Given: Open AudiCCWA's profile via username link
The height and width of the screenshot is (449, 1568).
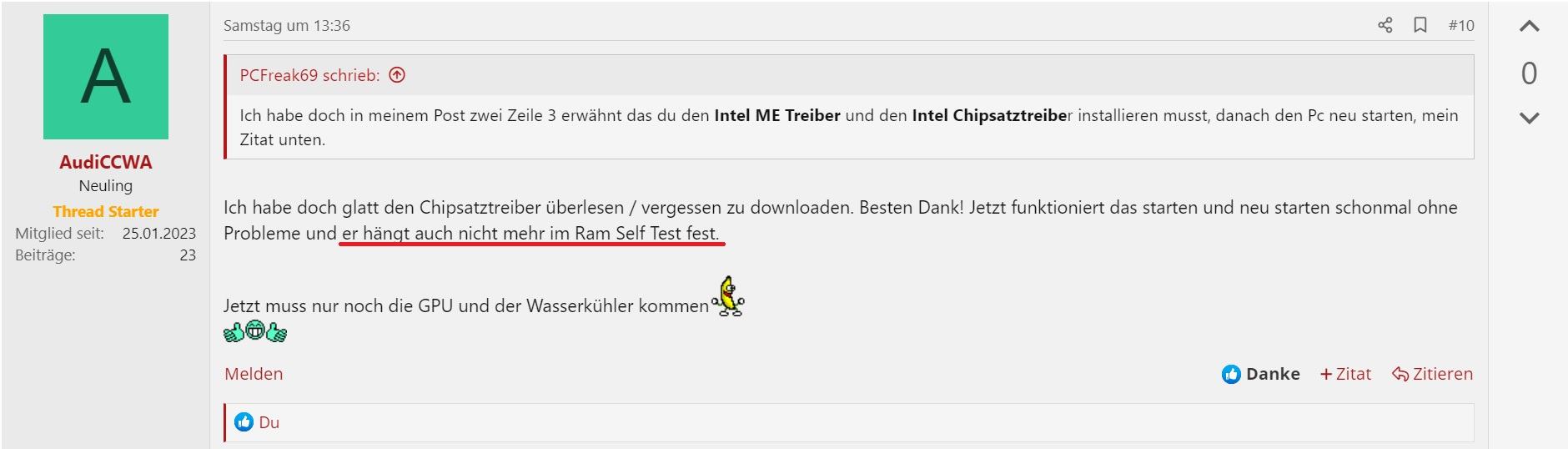Looking at the screenshot, I should pos(106,162).
